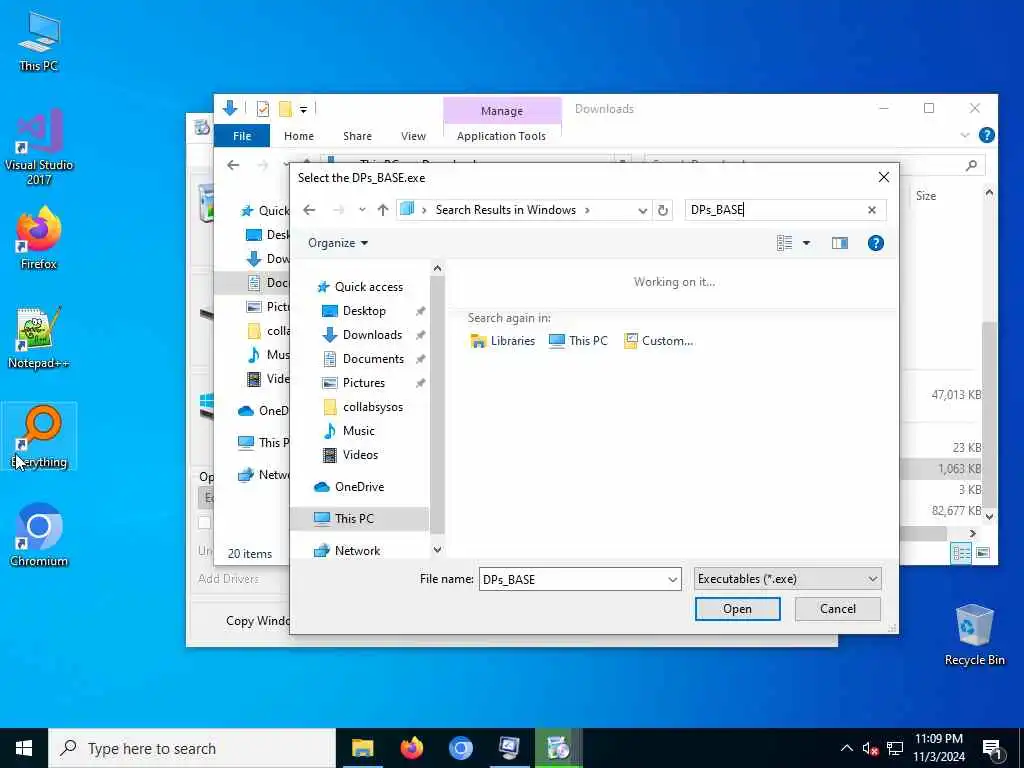Open the Notepad++ desktop shortcut
1024x768 pixels.
(x=39, y=338)
